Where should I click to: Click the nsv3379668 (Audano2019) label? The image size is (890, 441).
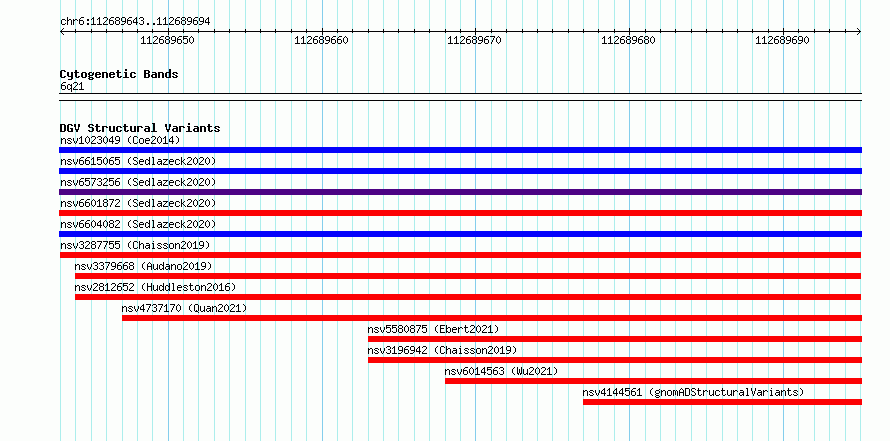144,266
